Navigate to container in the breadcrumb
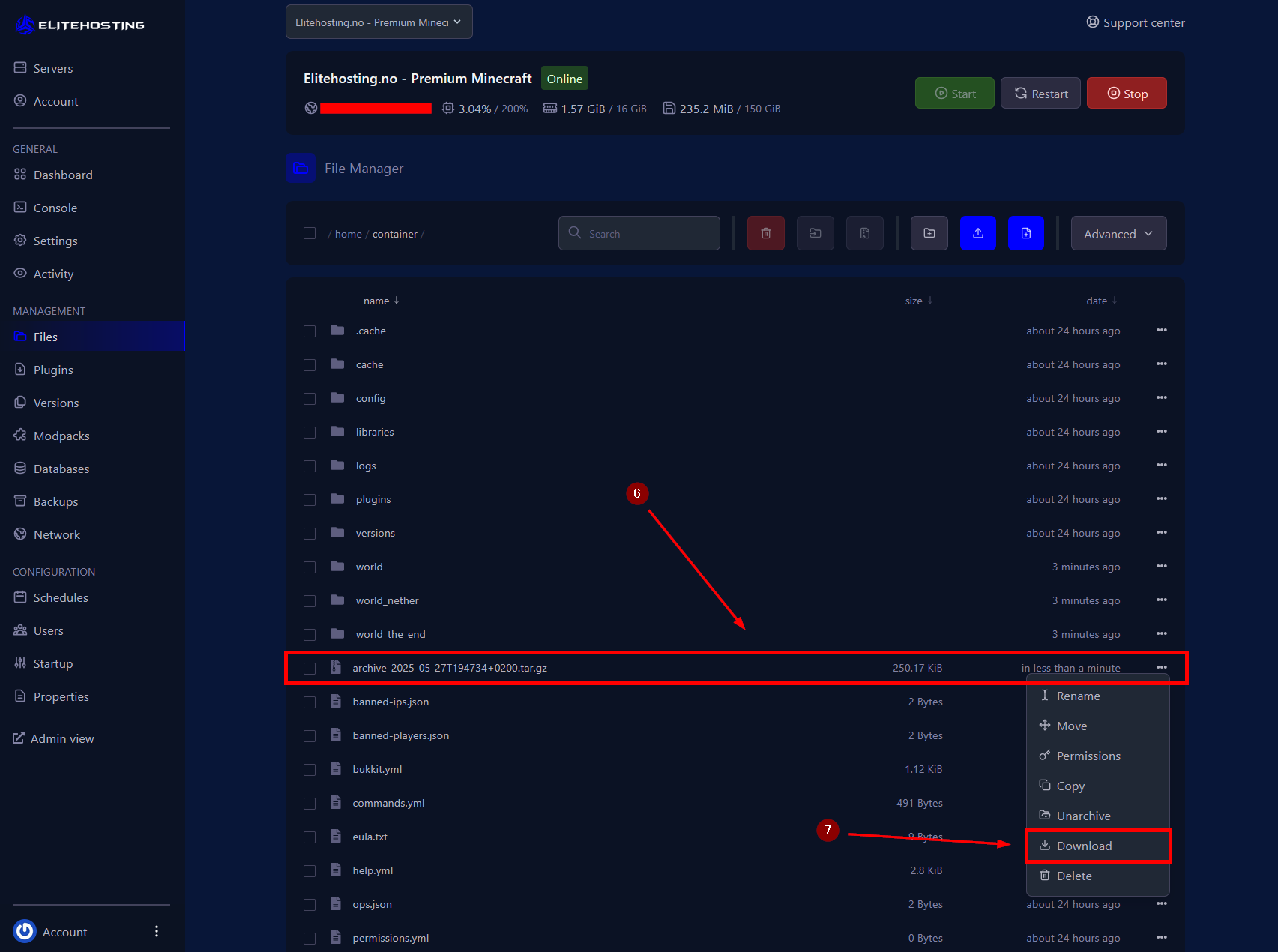This screenshot has width=1278, height=952. [395, 234]
